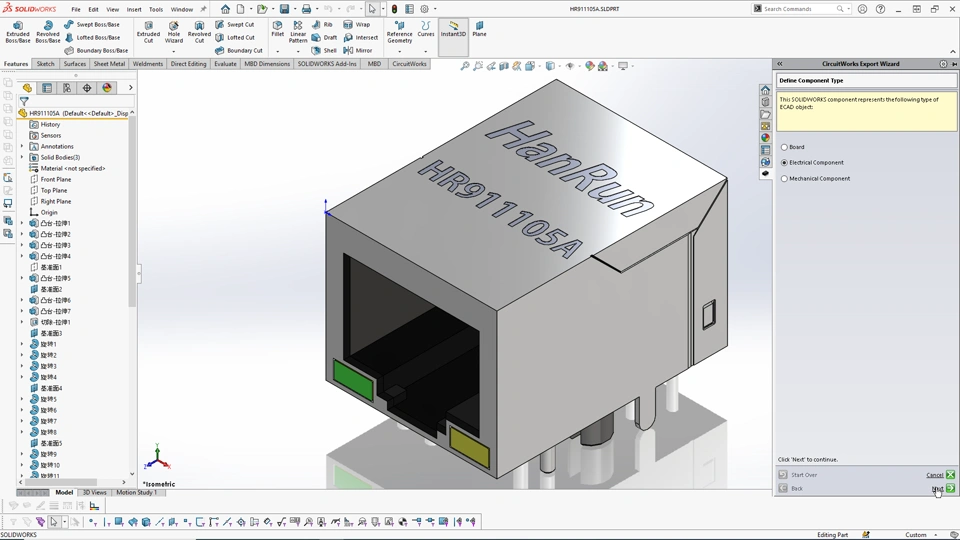Image resolution: width=960 pixels, height=540 pixels.
Task: Choose the Wrap feature tool
Action: click(357, 24)
